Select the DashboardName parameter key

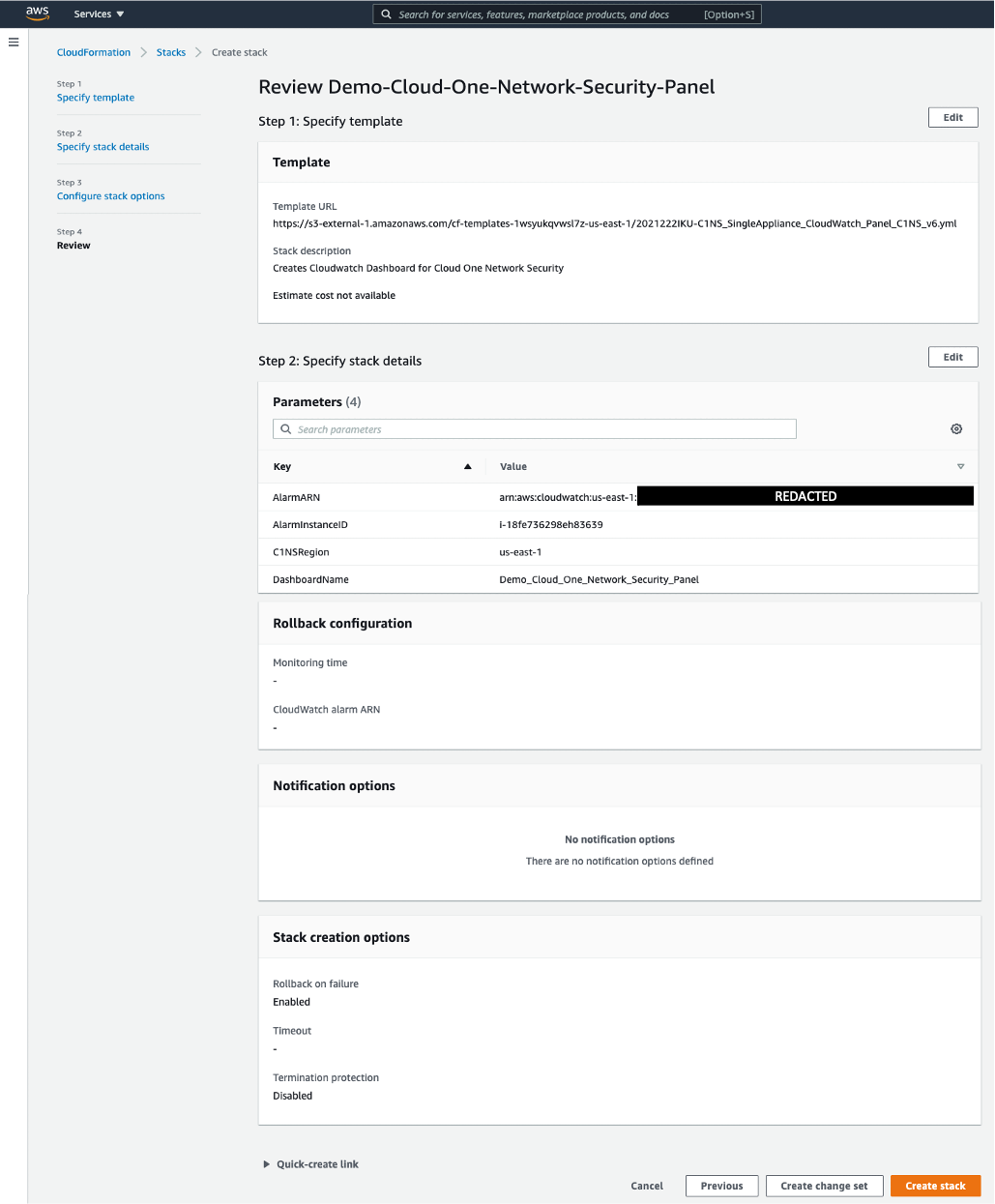click(x=311, y=580)
